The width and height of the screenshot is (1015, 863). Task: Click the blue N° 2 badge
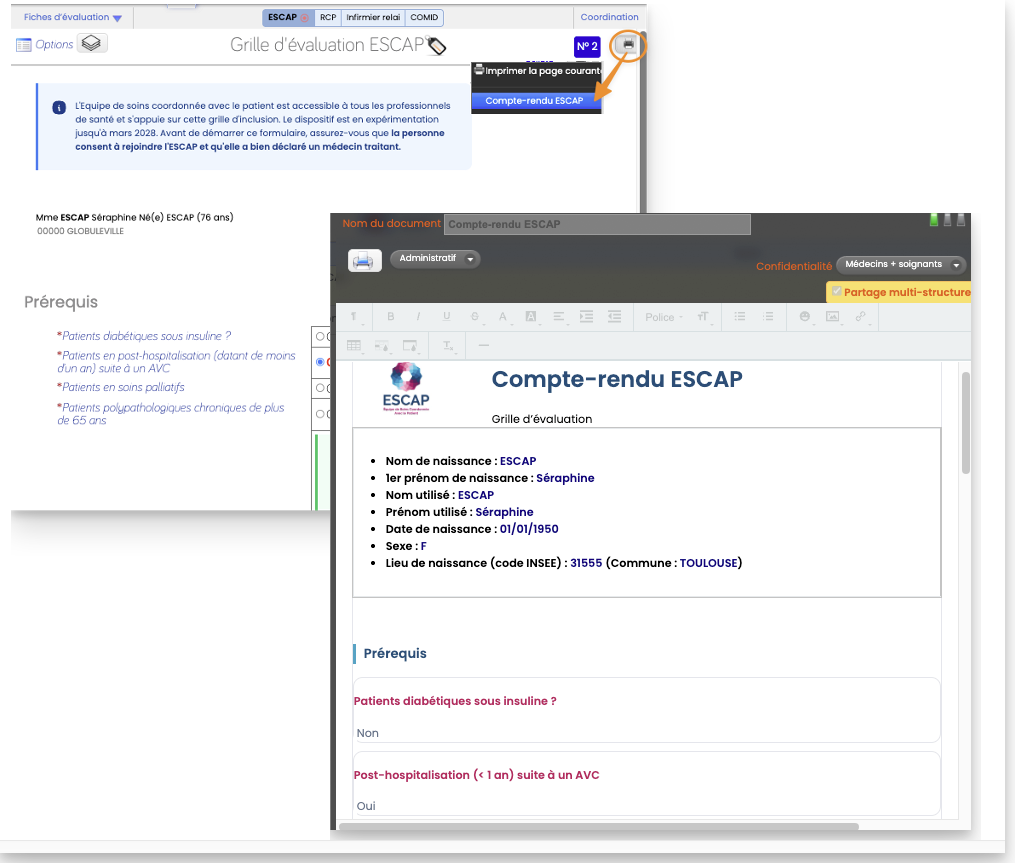587,47
